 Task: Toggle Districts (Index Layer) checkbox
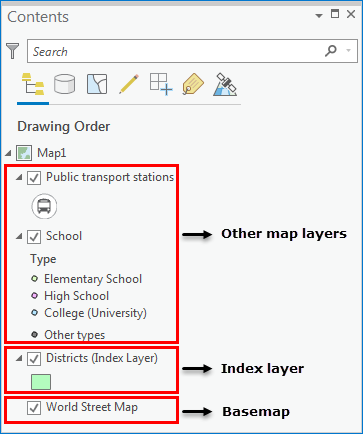point(34,359)
